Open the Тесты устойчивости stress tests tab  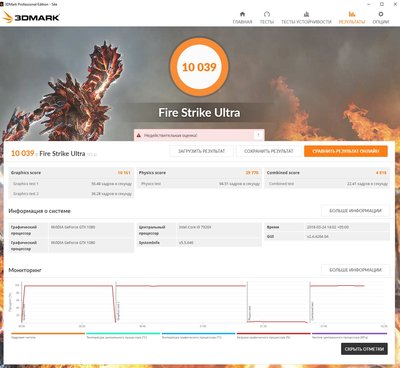click(306, 18)
